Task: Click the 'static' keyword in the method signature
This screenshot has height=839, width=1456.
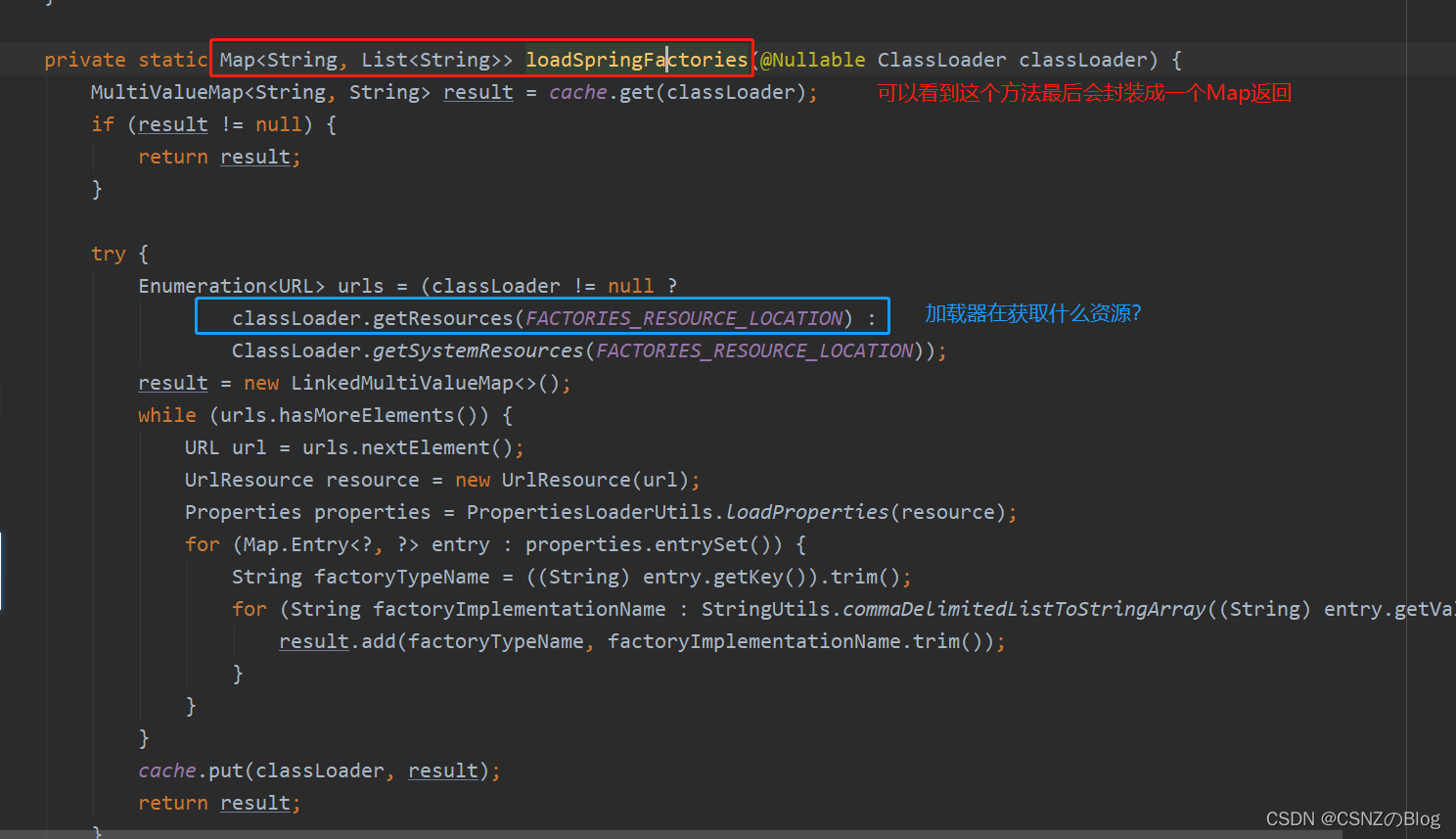Action: click(x=172, y=60)
